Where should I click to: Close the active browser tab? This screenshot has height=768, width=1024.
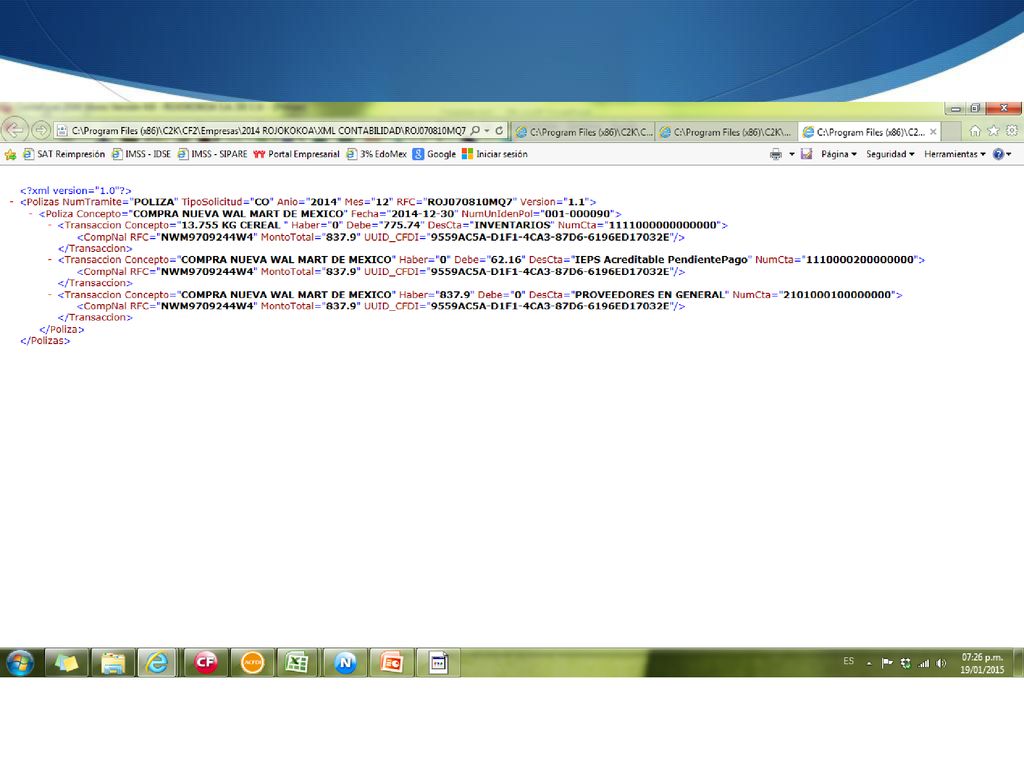(933, 132)
